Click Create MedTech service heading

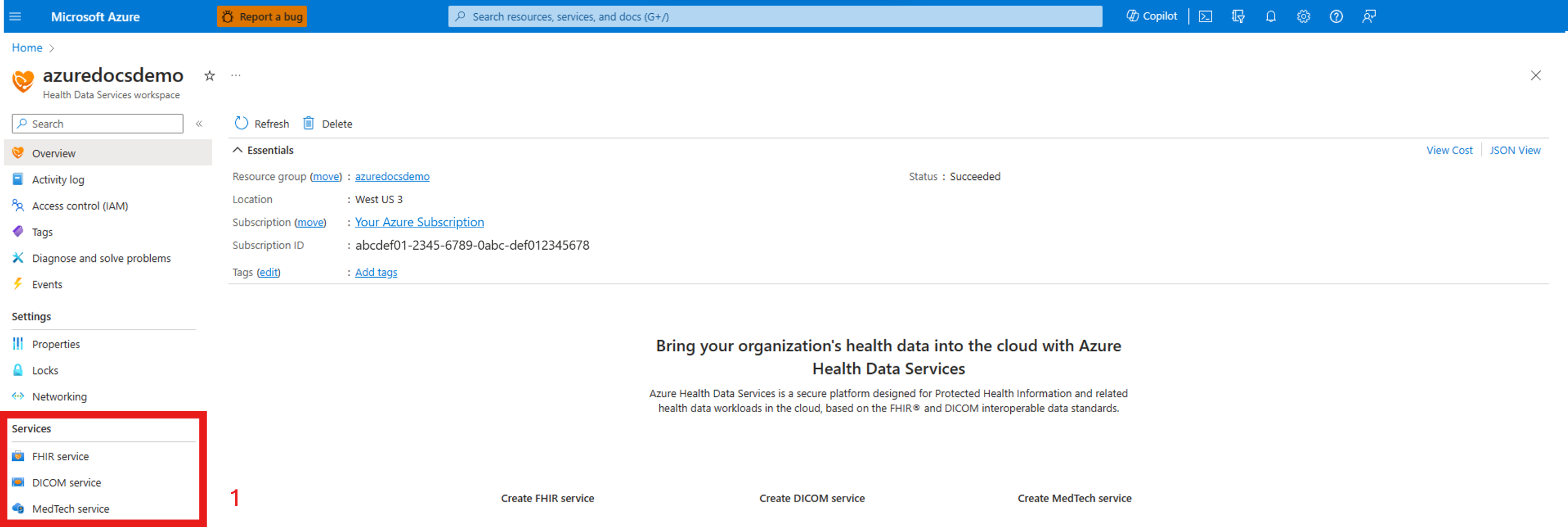click(1074, 498)
